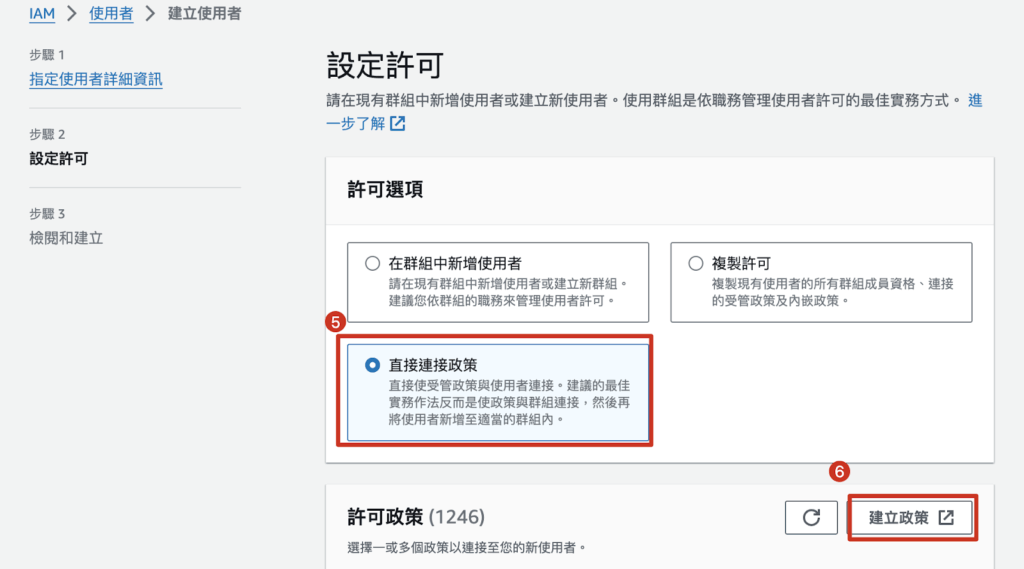Click external-link icon beside 一步了解
The height and width of the screenshot is (569, 1024).
click(398, 124)
